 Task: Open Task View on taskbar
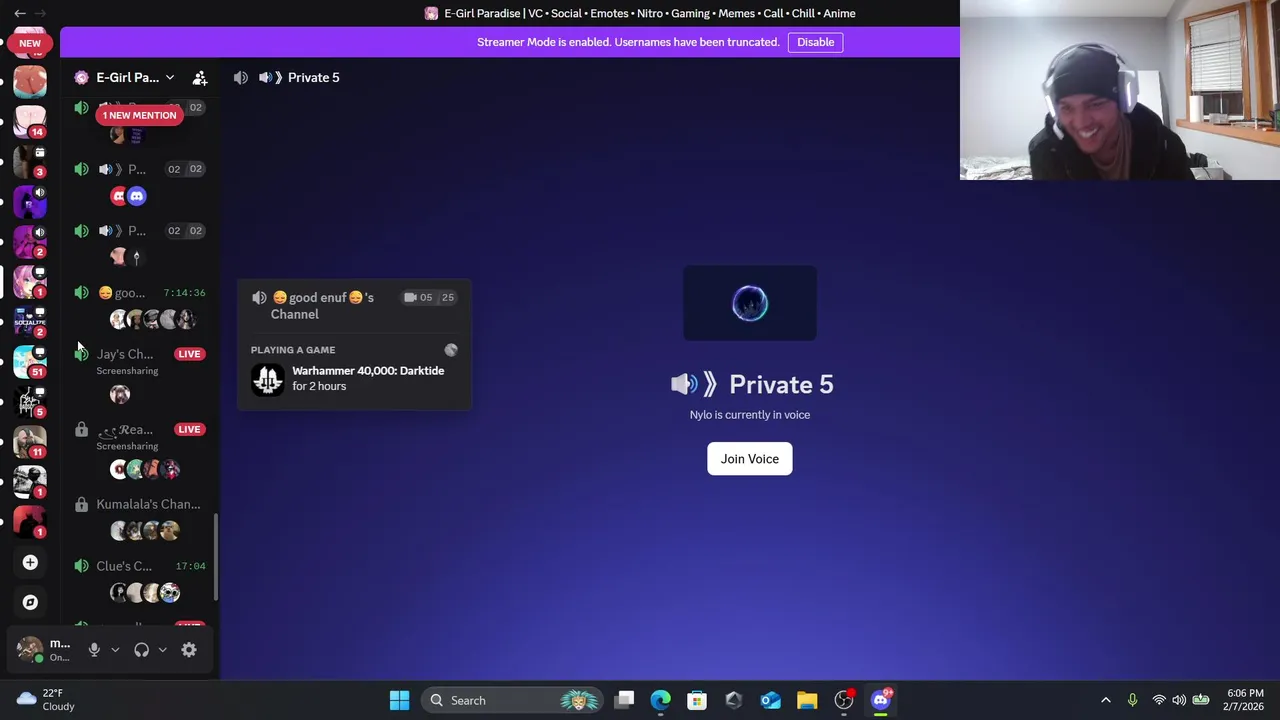pos(625,700)
